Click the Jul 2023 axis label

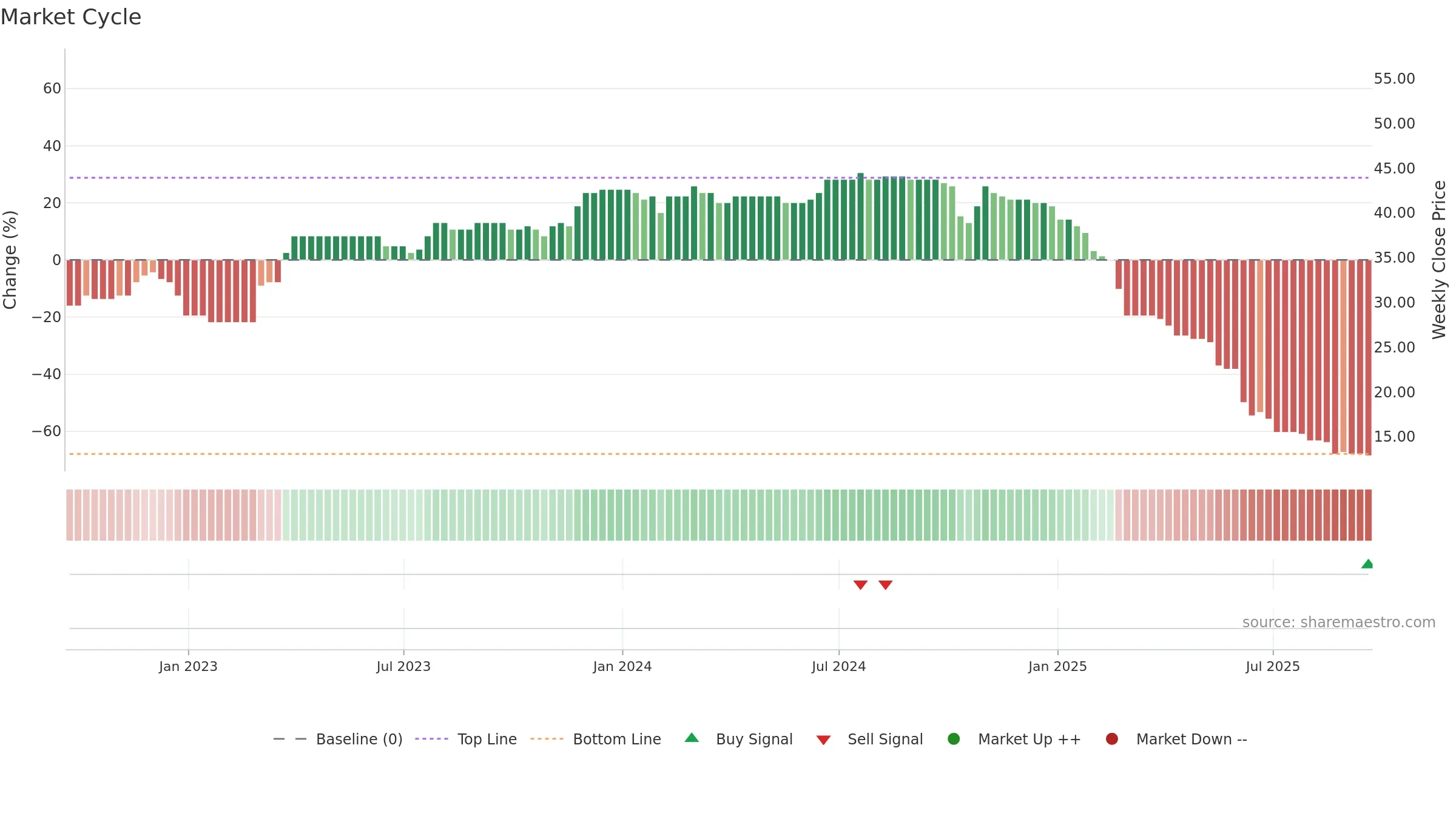403,666
